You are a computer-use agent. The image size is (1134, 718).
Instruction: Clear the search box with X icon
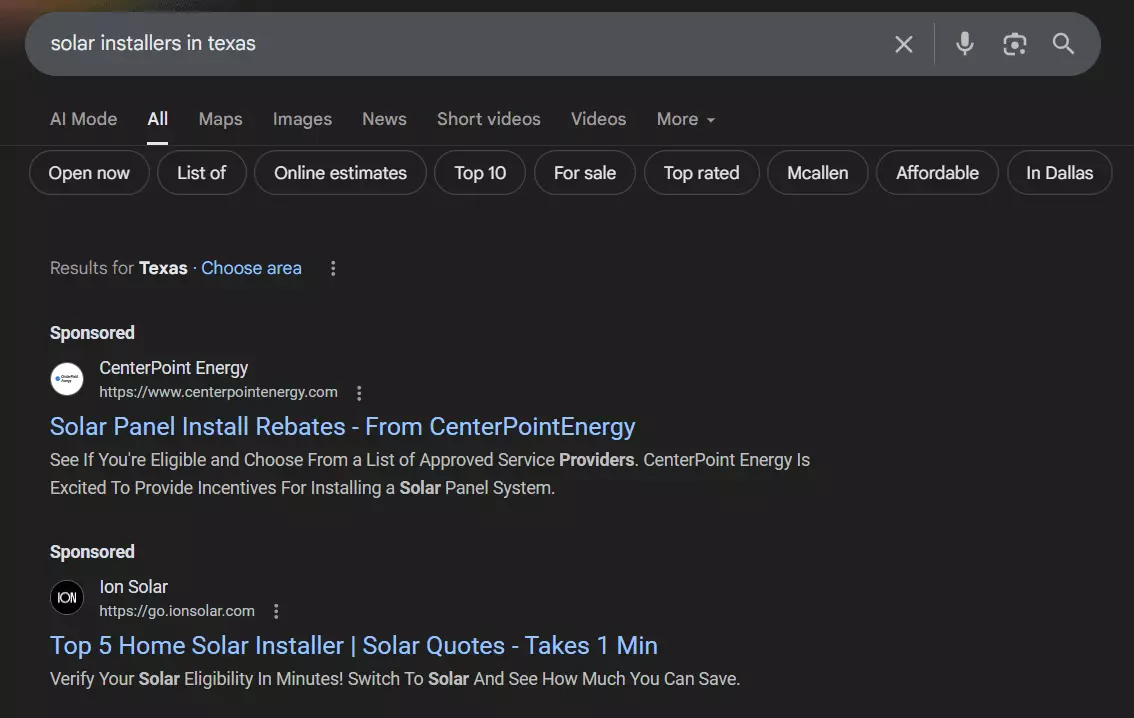coord(903,44)
